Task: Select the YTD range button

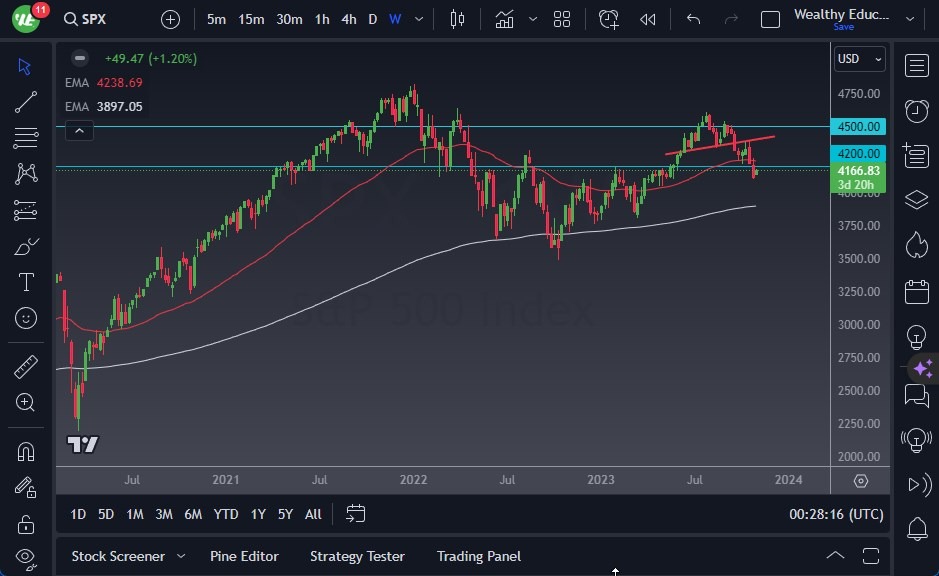Action: tap(225, 514)
